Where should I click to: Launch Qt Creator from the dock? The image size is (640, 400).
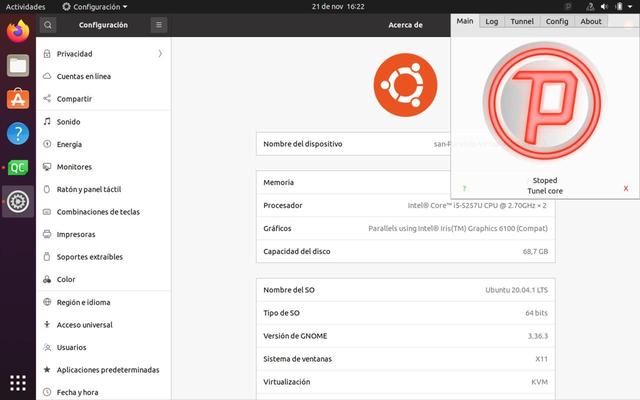[x=18, y=167]
